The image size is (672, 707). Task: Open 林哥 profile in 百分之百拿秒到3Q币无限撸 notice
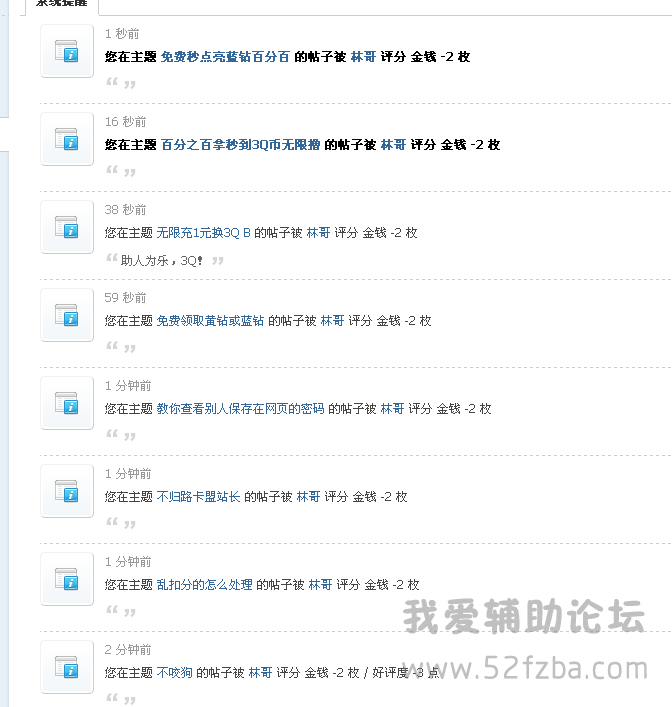pos(393,145)
